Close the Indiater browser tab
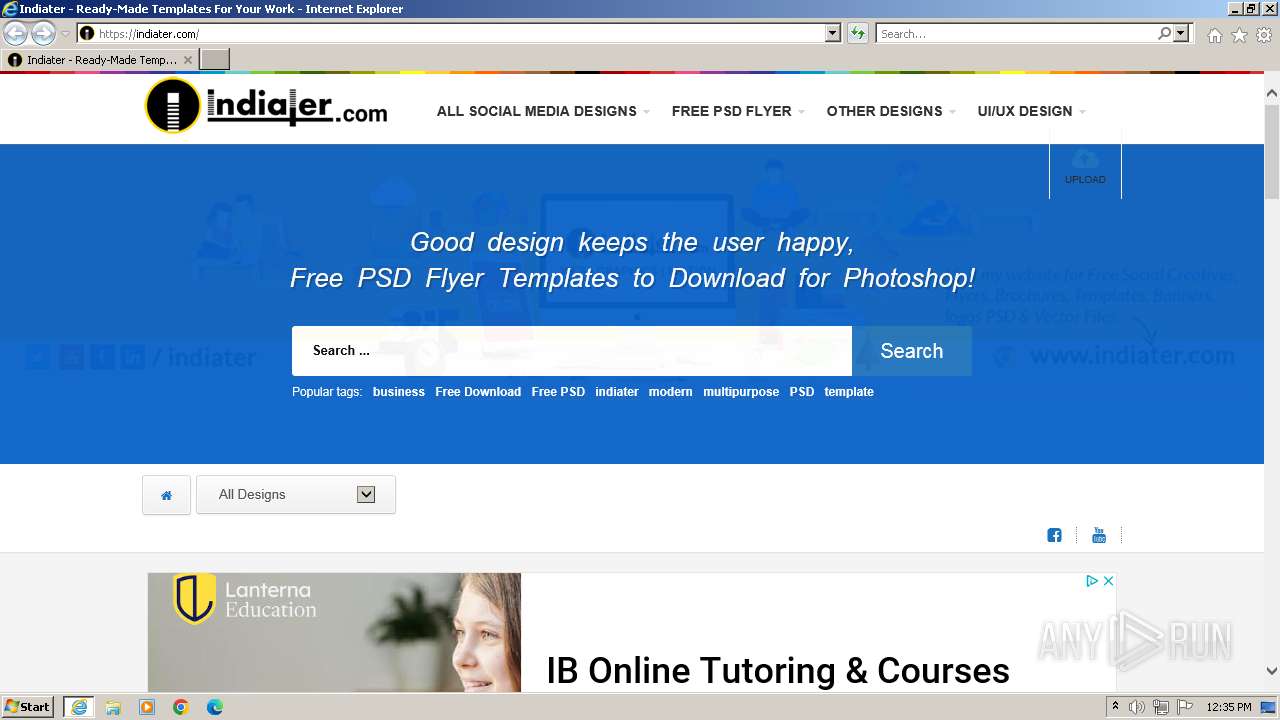 [x=187, y=60]
